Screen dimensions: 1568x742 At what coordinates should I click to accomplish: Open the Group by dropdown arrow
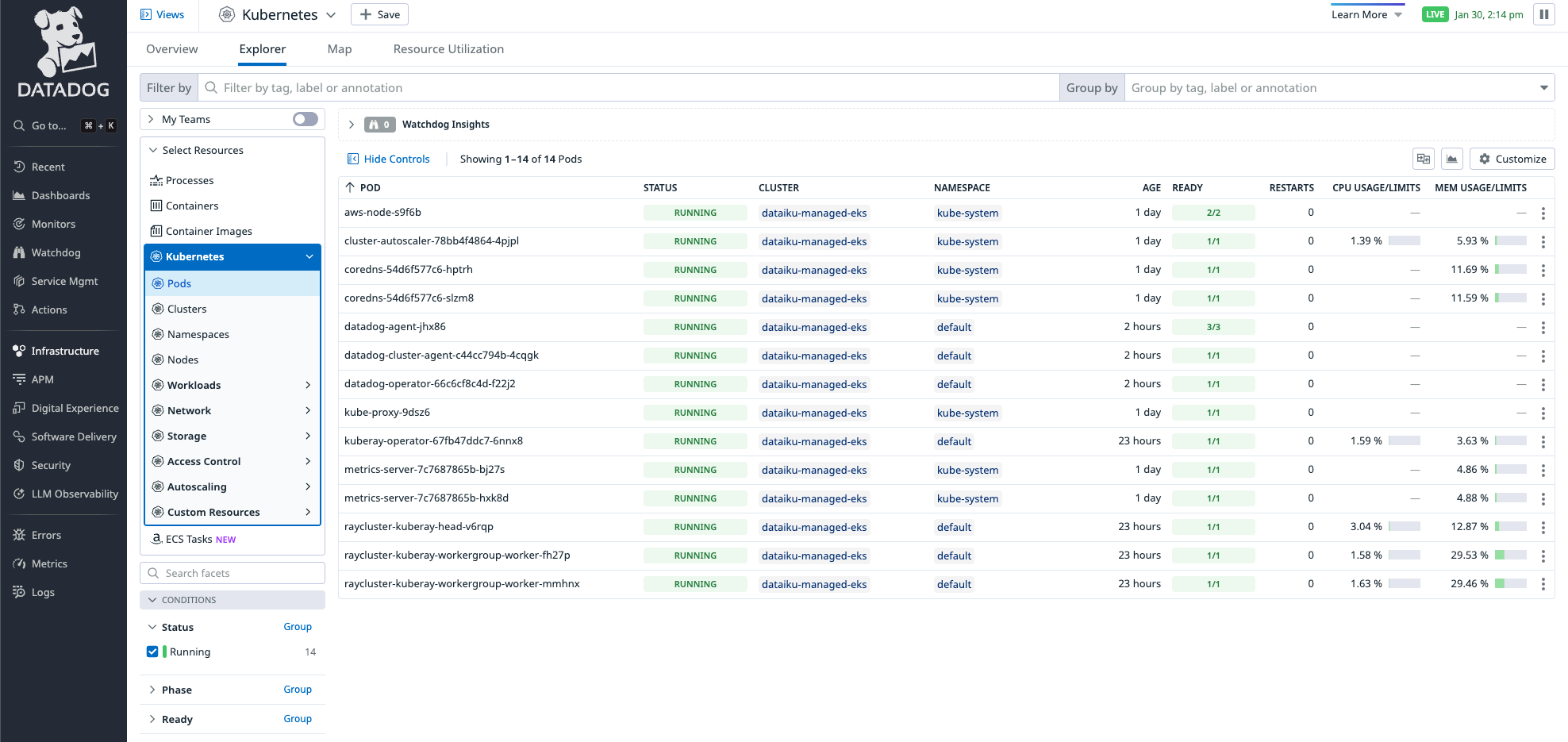pos(1543,87)
